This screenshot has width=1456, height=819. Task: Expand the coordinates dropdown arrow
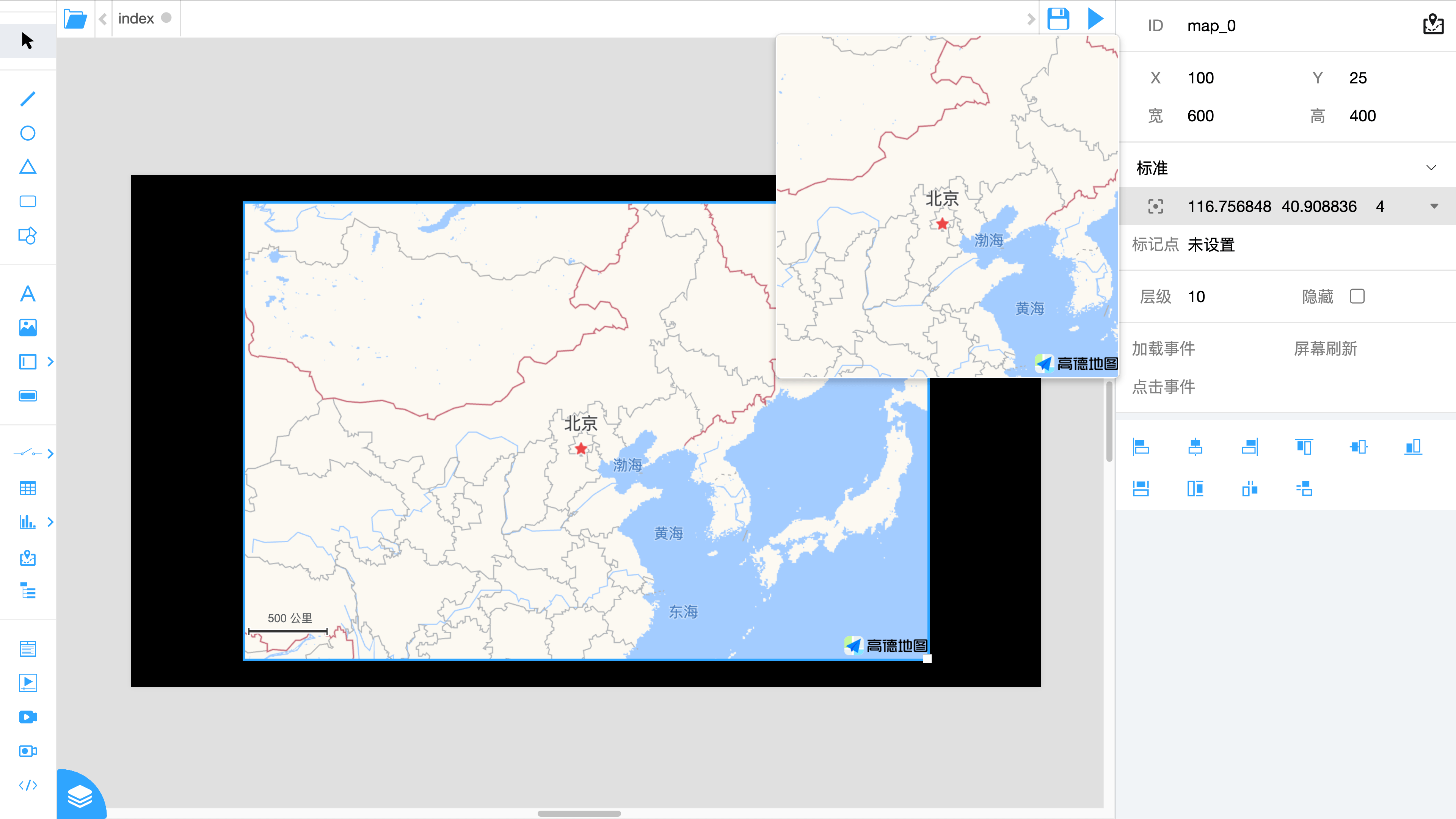[x=1434, y=206]
